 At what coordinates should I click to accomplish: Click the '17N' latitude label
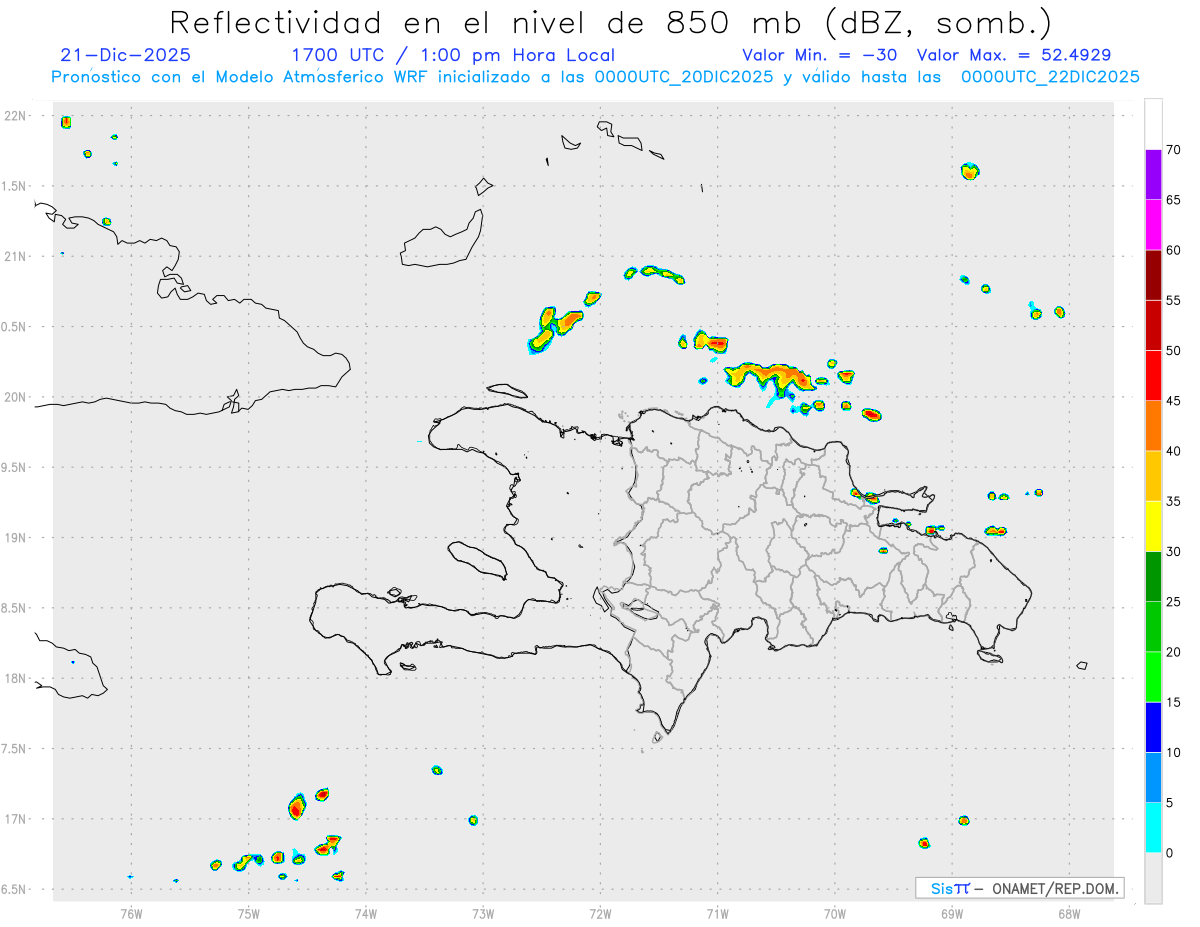(17, 819)
